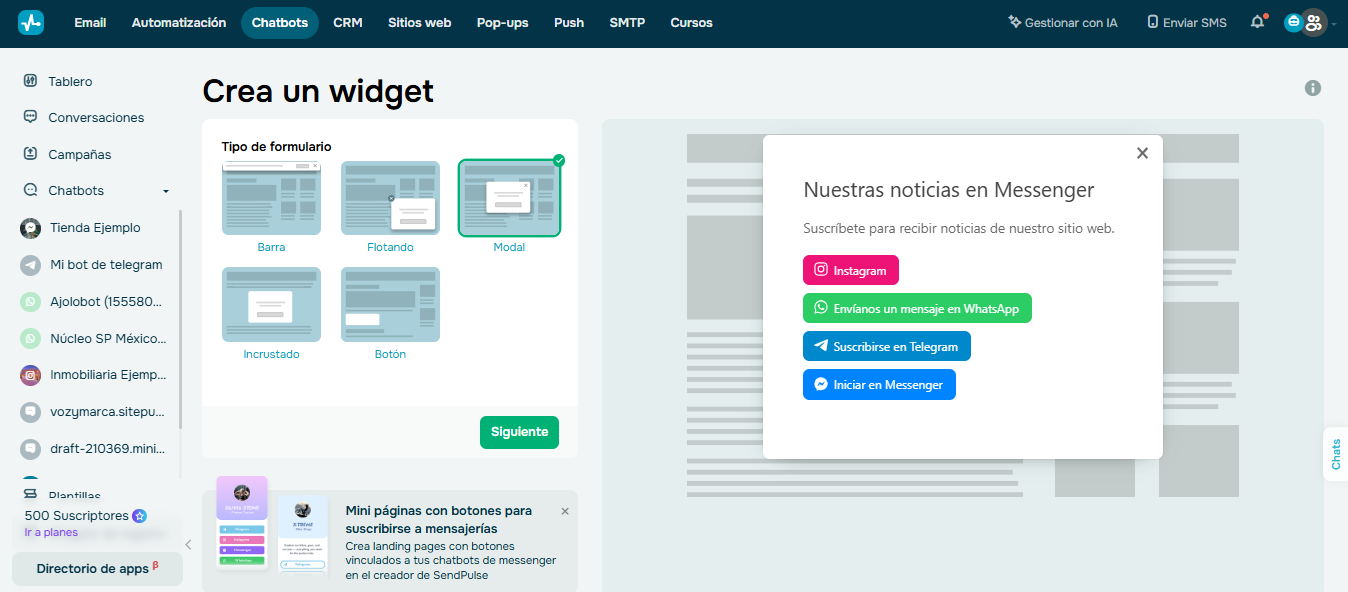Open the Push section
The height and width of the screenshot is (592, 1348).
coord(569,22)
